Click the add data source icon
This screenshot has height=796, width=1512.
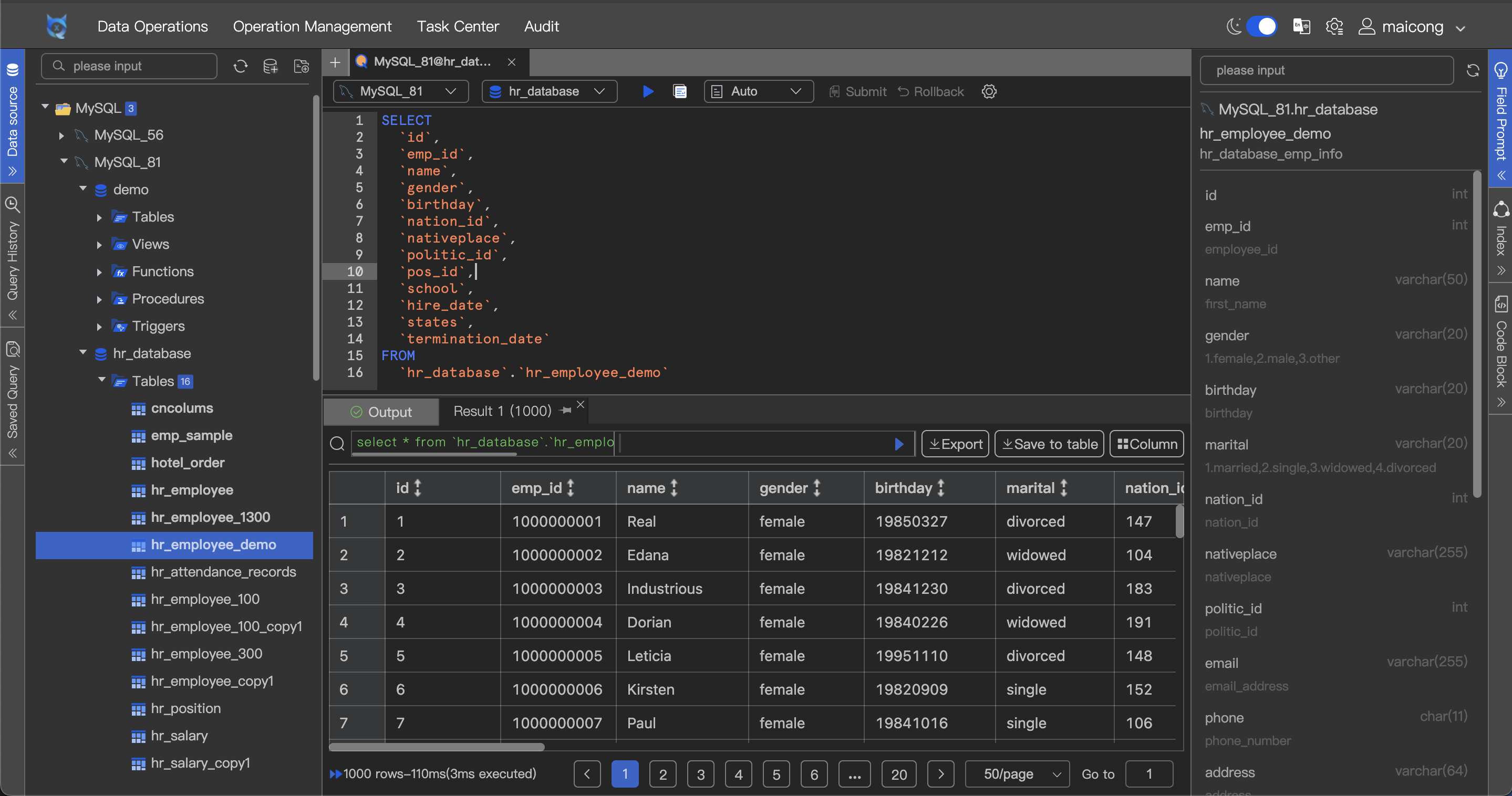[271, 66]
